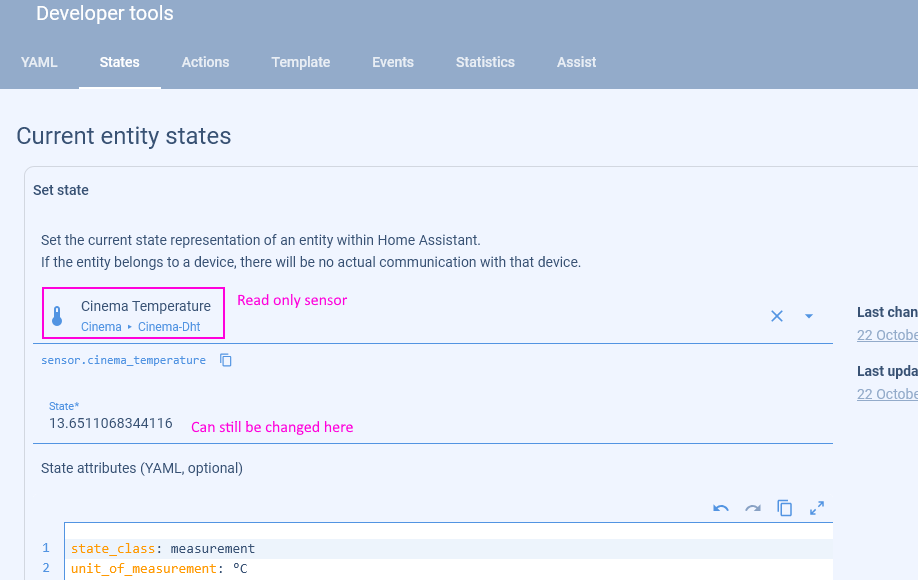Copy the sensor.cinema_temperature entity ID

226,360
